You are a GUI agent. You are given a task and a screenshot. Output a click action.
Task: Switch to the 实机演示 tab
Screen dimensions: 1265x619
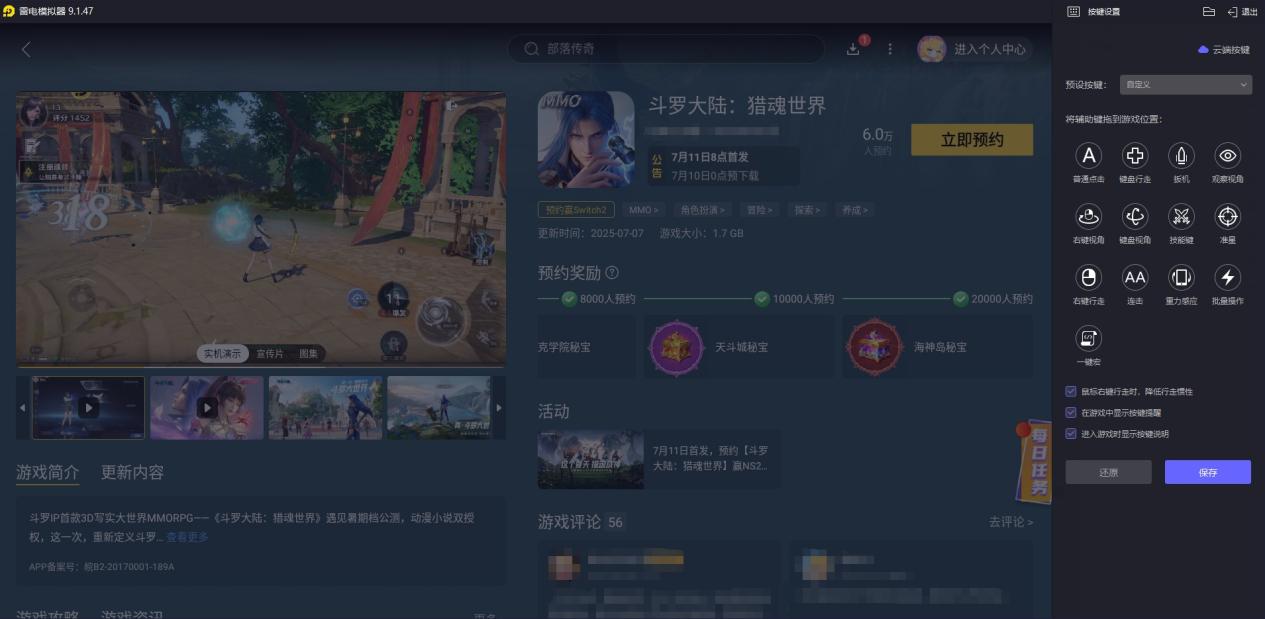point(222,354)
